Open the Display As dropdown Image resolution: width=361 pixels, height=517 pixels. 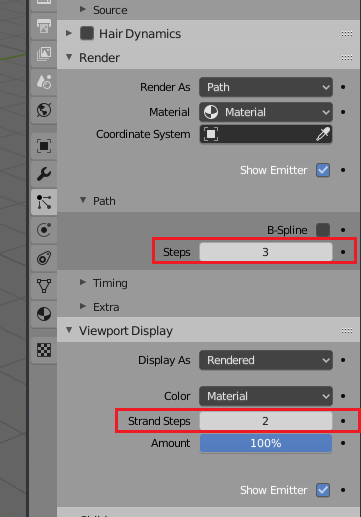tap(266, 360)
